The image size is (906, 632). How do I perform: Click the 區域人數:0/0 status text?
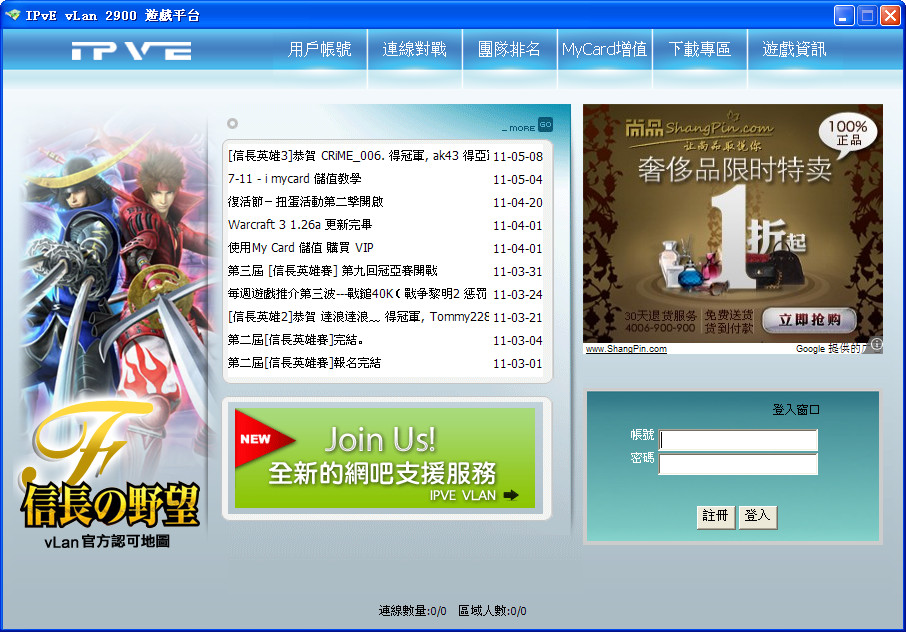pyautogui.click(x=492, y=611)
